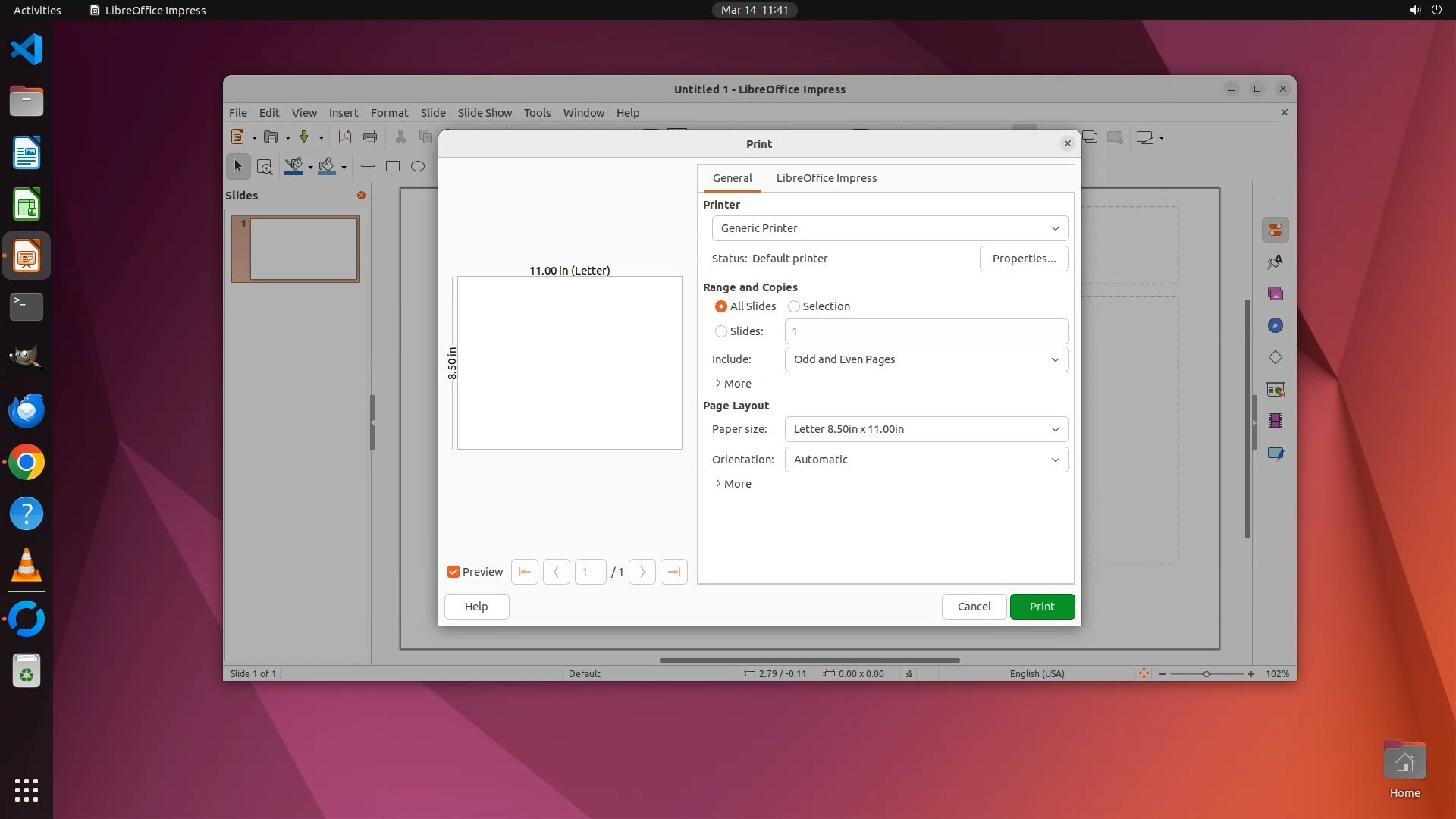Viewport: 1456px width, 819px height.
Task: Click the Export as PDF toolbar icon
Action: (345, 137)
